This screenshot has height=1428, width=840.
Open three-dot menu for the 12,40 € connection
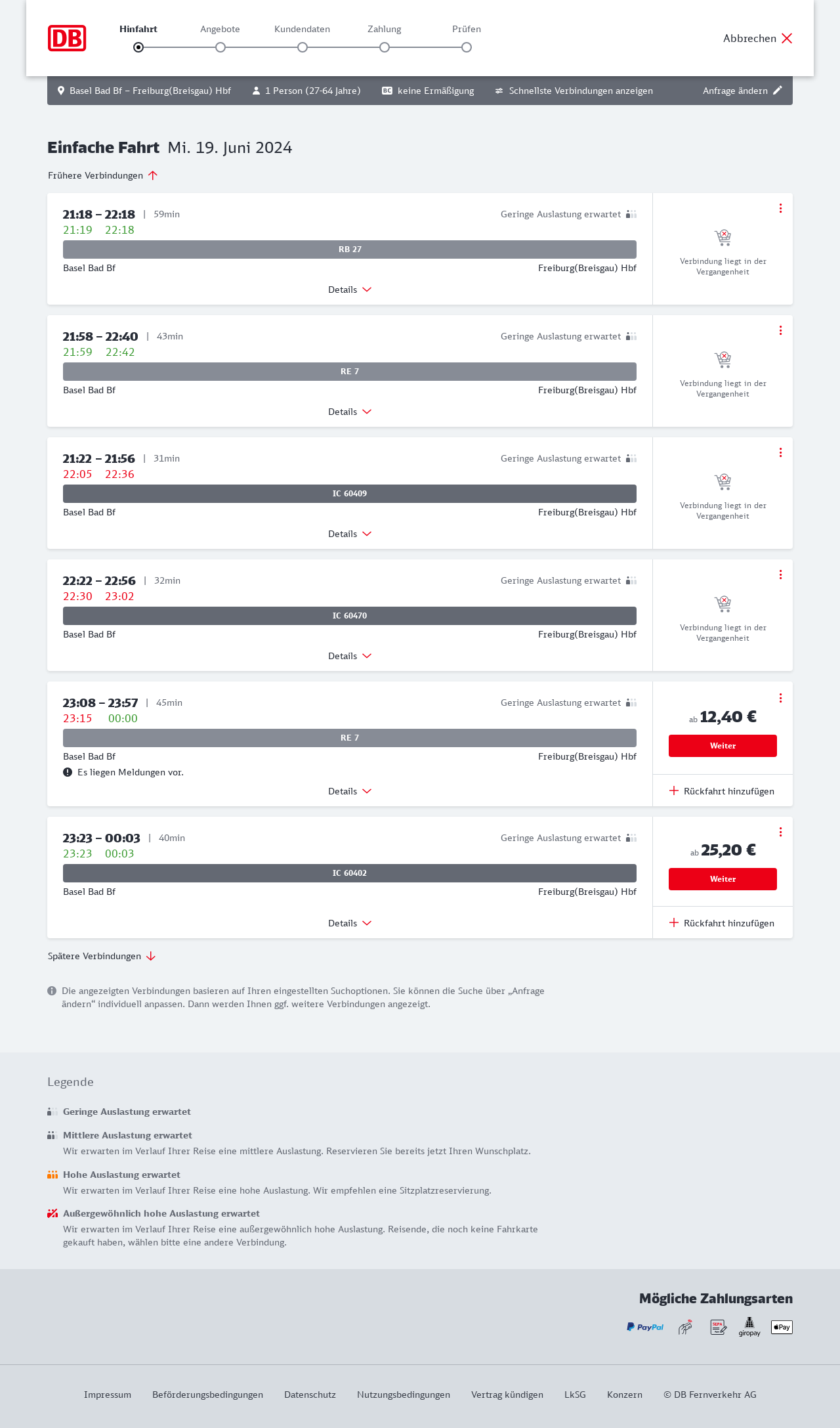coord(780,698)
